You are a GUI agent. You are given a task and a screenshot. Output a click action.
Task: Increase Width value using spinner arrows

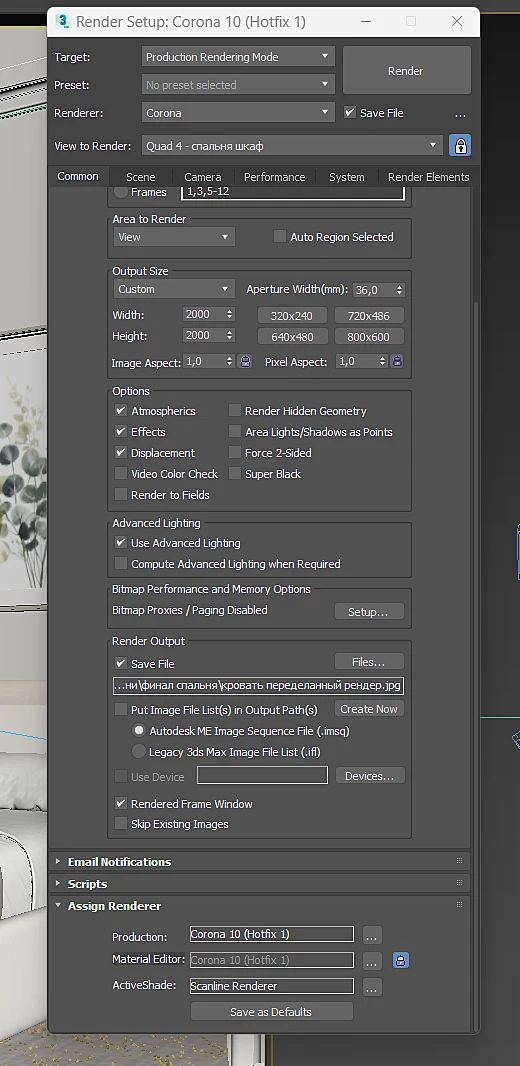[230, 311]
